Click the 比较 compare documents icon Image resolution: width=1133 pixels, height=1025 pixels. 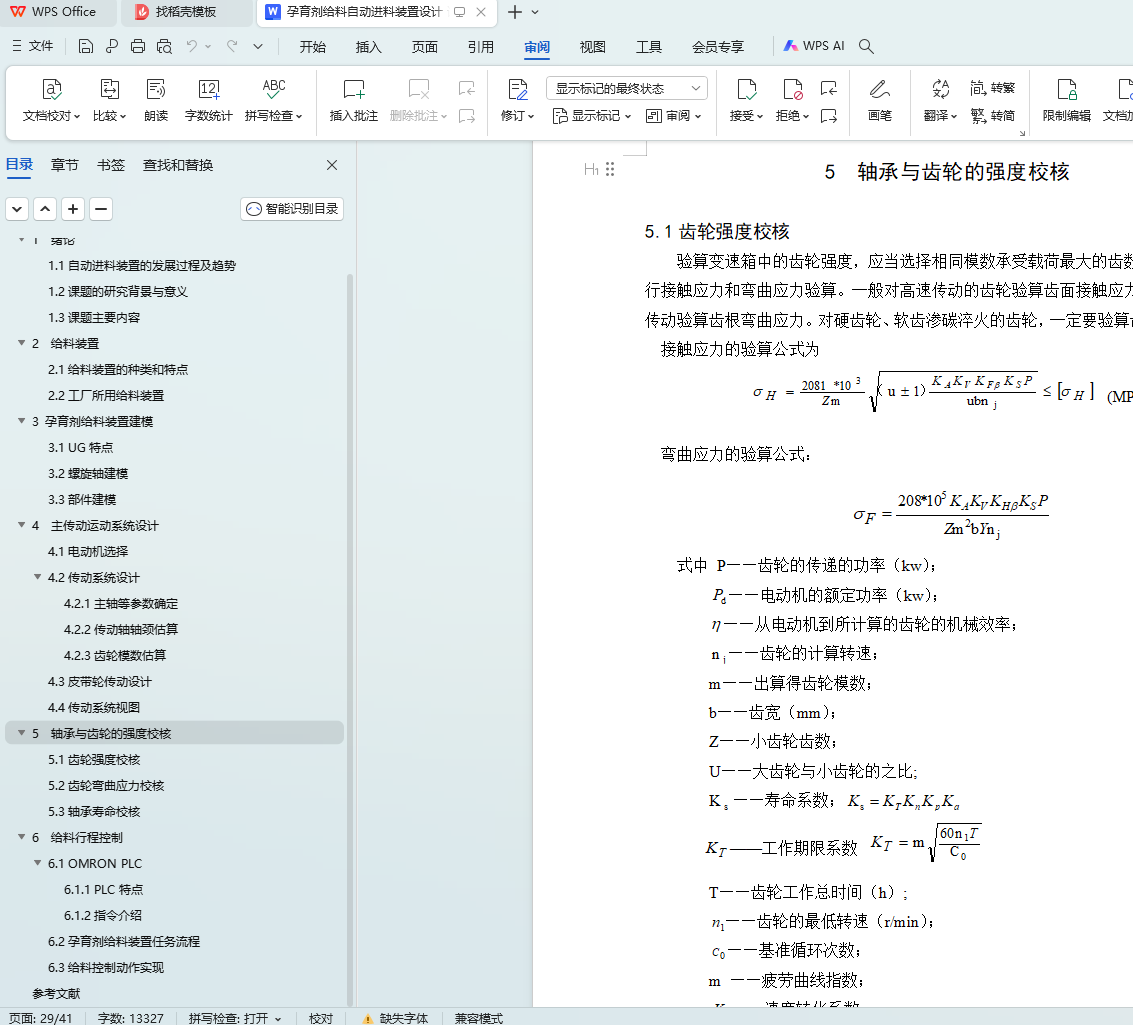point(109,89)
